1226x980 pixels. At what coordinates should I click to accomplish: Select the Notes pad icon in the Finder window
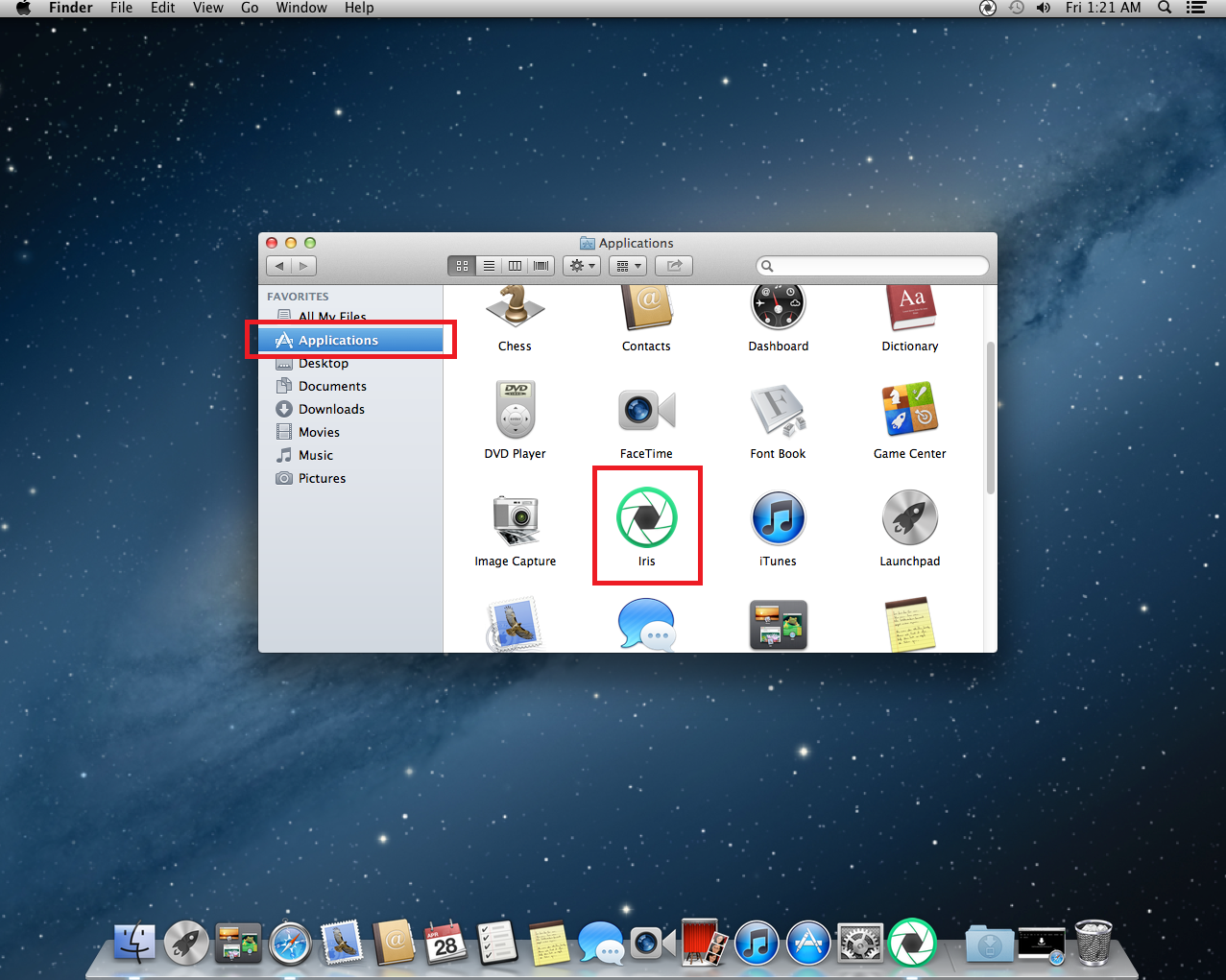point(910,625)
